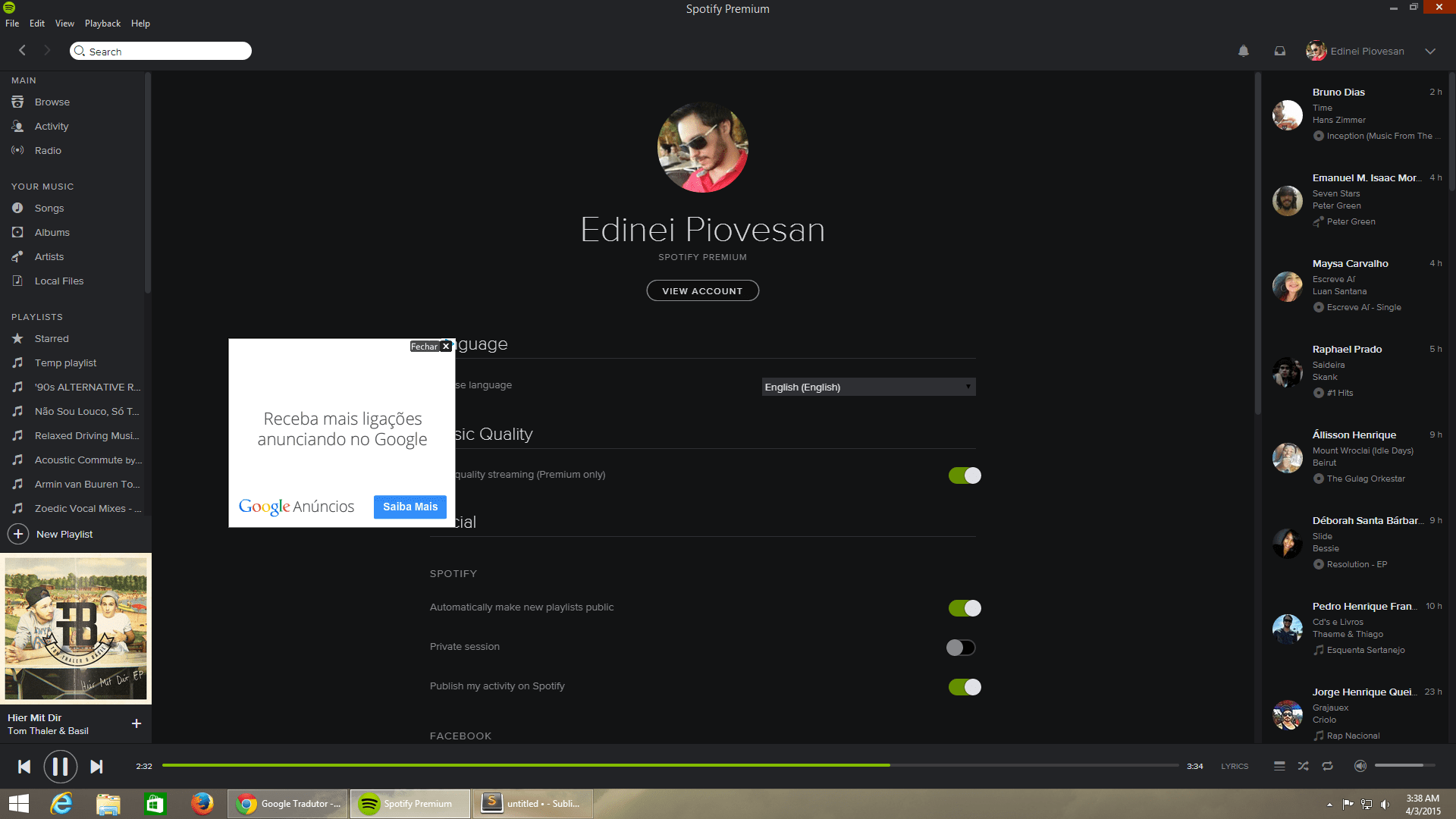Adjust the volume slider
Viewport: 1456px width, 819px height.
click(1404, 766)
